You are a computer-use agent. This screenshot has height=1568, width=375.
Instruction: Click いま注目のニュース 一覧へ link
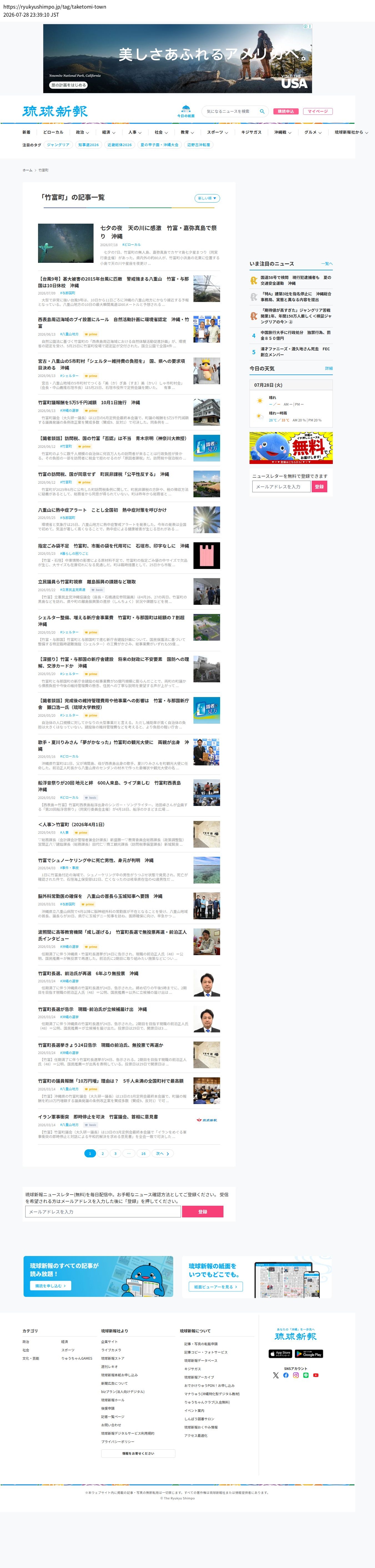tap(327, 264)
